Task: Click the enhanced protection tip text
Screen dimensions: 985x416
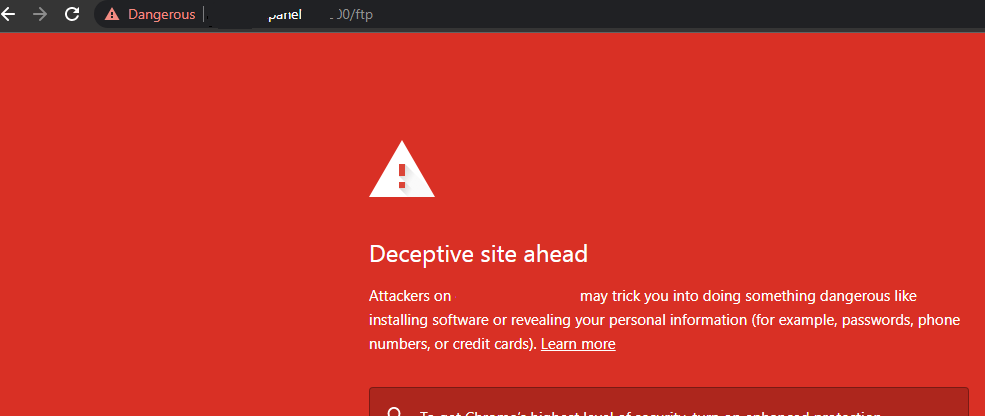Action: (650, 412)
